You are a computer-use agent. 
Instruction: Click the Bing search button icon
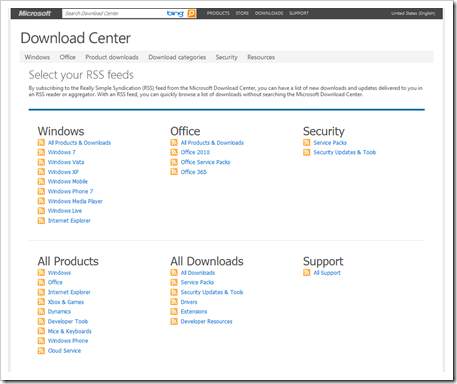(192, 13)
